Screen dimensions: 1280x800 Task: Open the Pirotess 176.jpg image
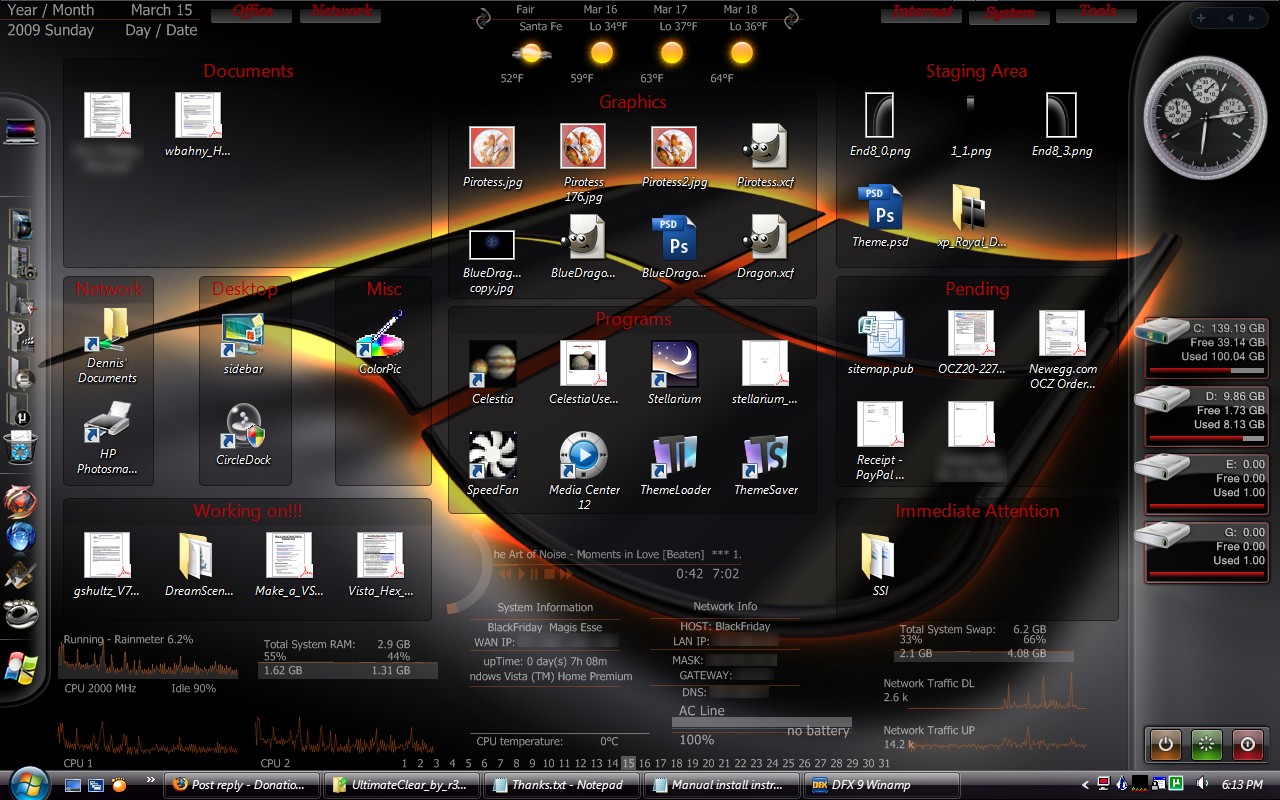tap(583, 163)
